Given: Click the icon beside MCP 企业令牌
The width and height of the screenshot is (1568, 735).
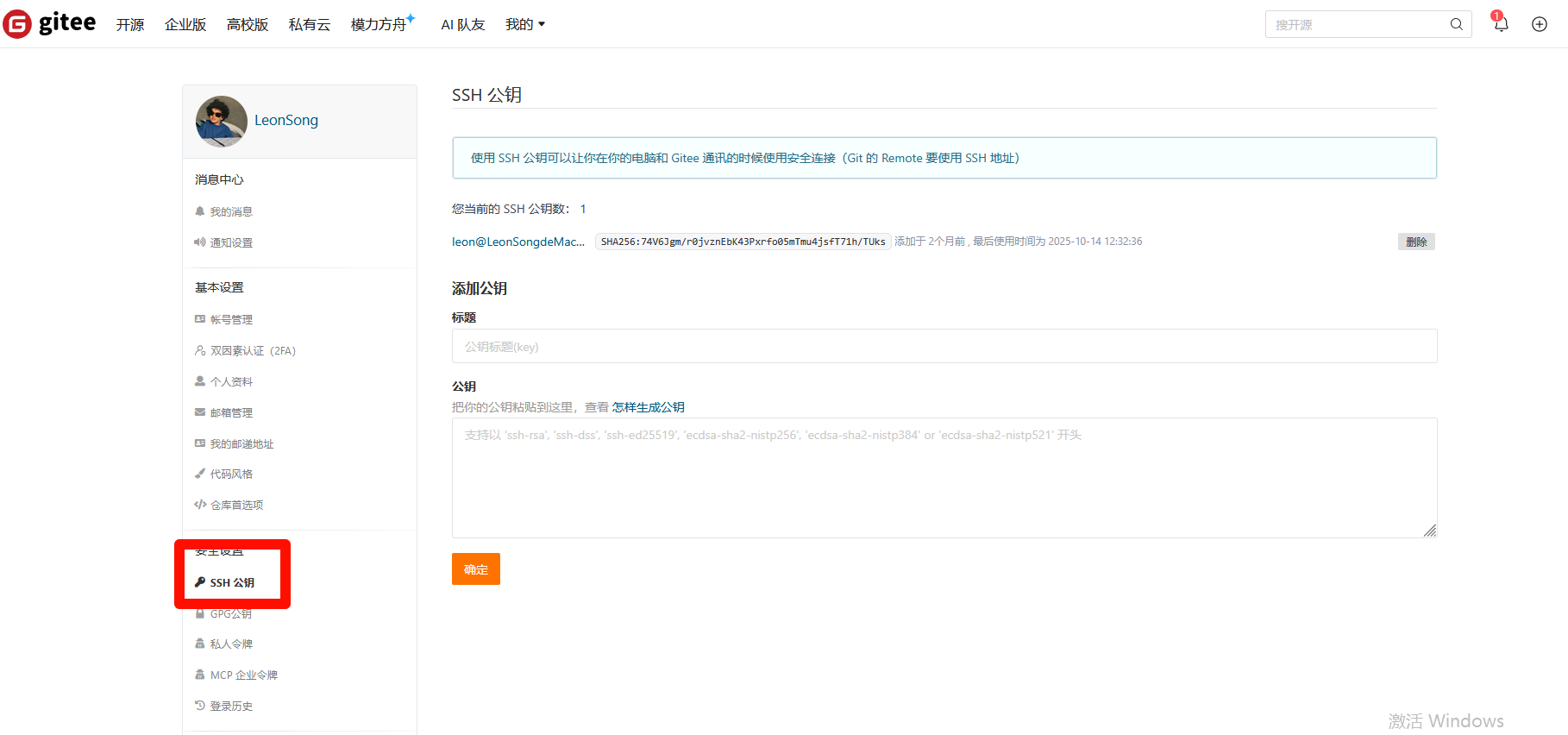Looking at the screenshot, I should tap(200, 675).
